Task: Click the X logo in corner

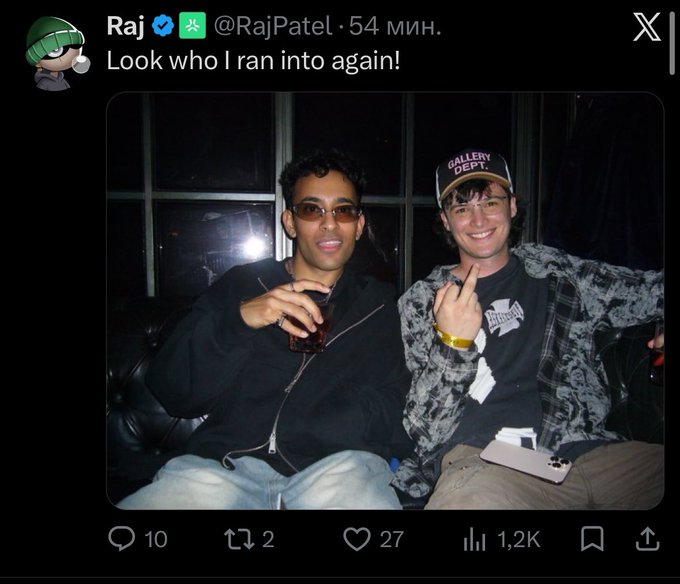Action: coord(647,27)
